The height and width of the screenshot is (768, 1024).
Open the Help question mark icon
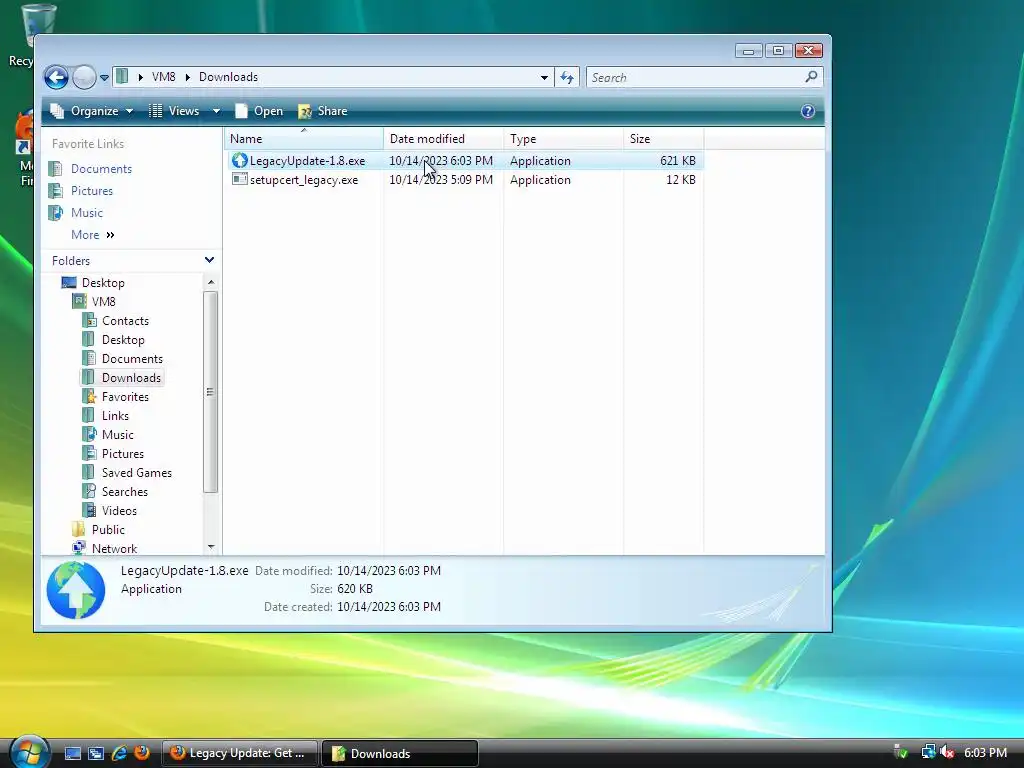coord(808,111)
